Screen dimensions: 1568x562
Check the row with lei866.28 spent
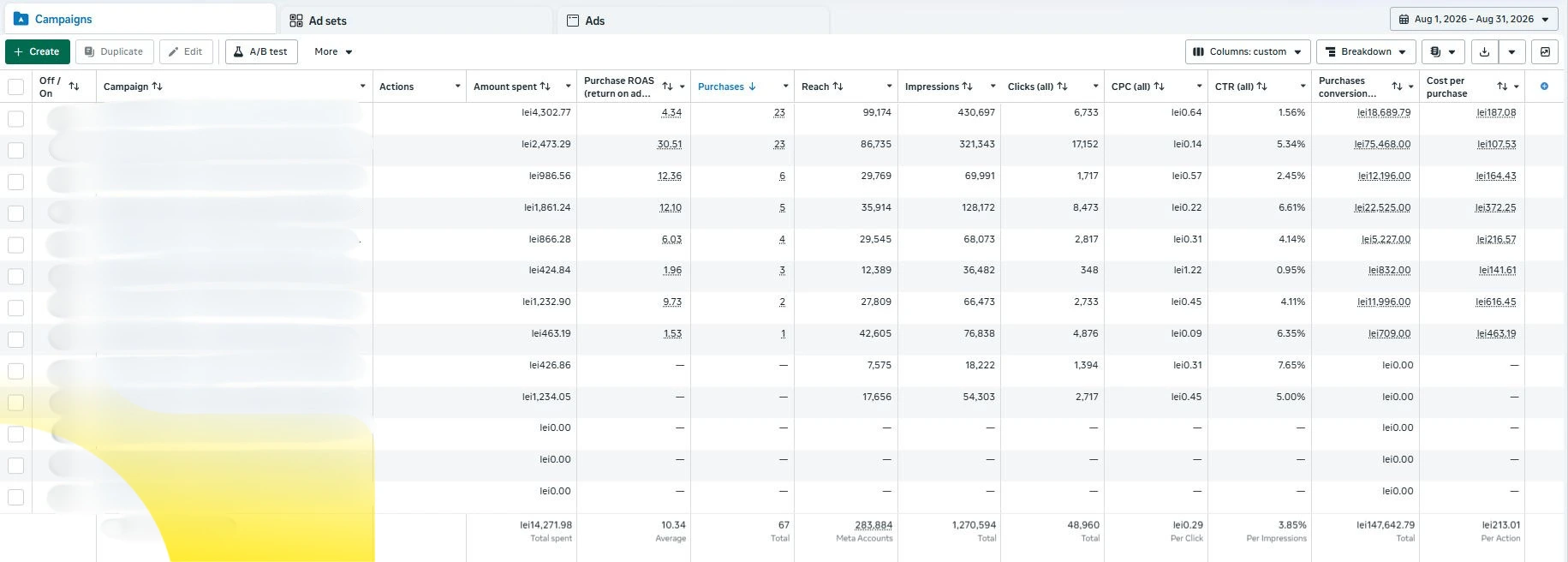(15, 245)
